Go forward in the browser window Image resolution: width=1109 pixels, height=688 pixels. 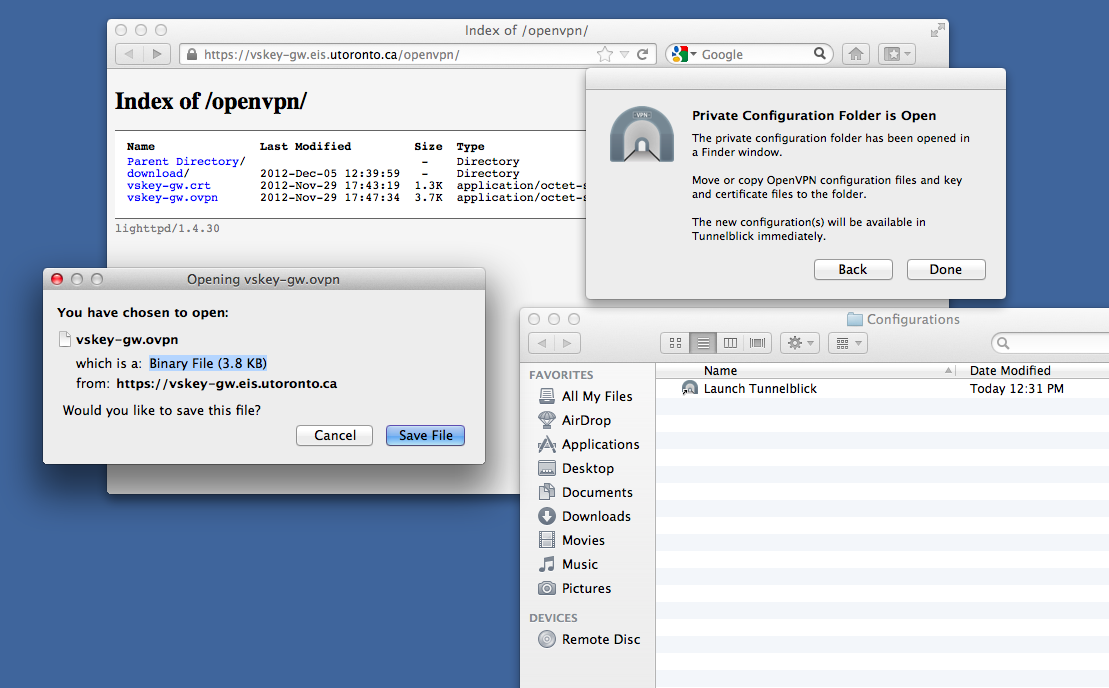tap(157, 54)
